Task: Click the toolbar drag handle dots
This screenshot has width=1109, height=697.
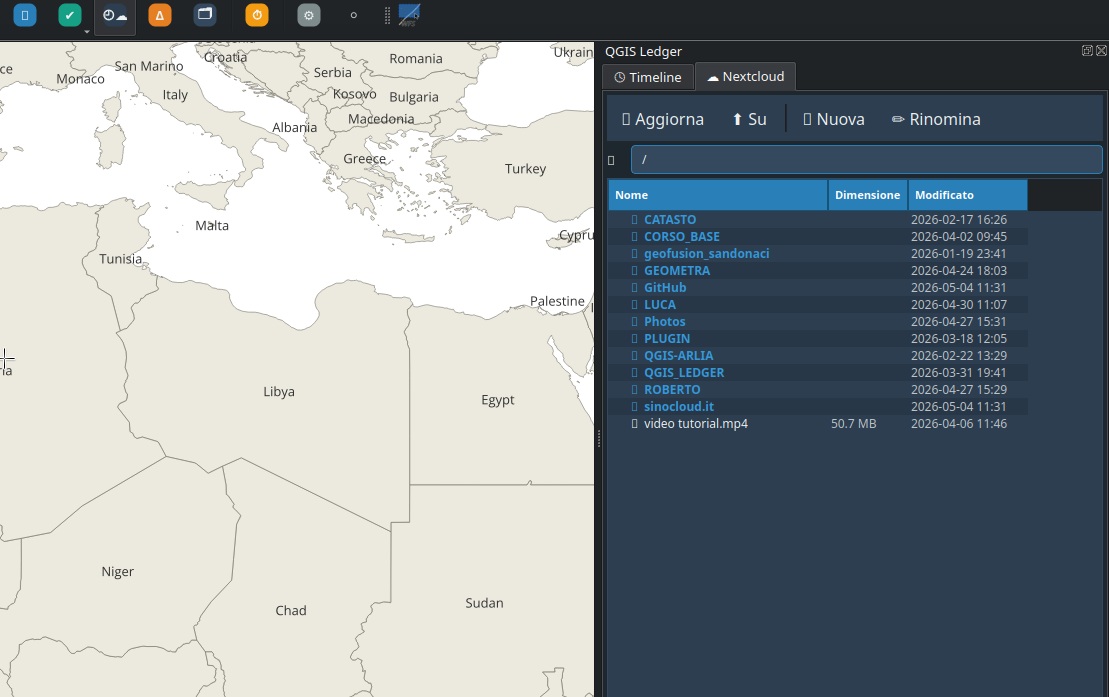Action: (387, 16)
